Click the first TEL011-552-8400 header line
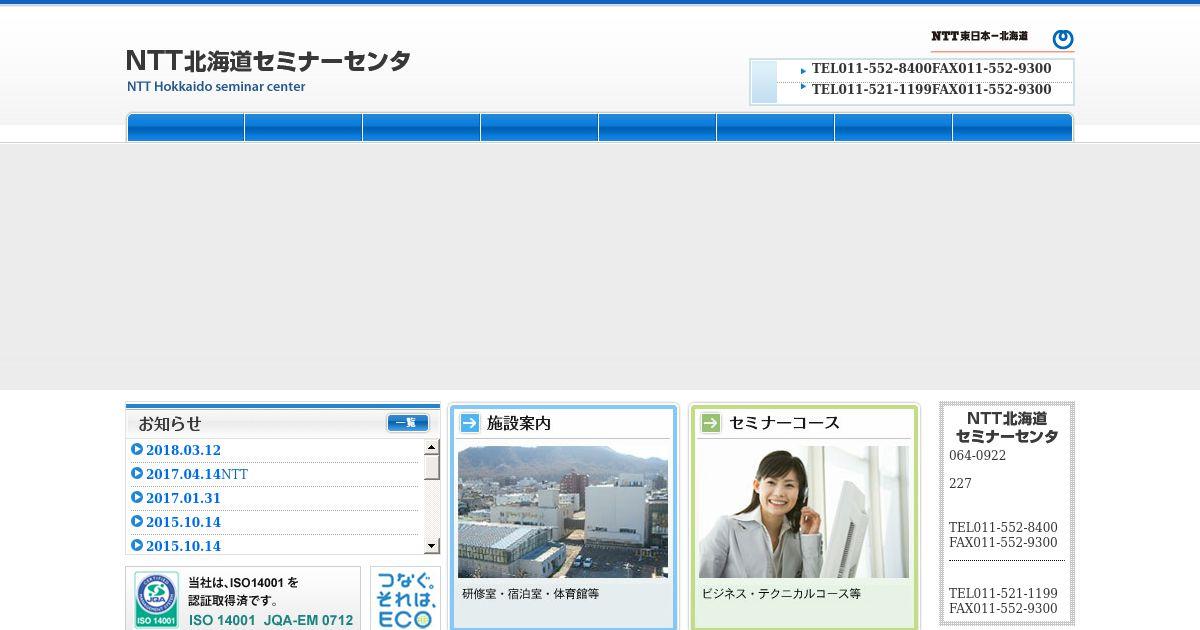This screenshot has height=630, width=1200. coord(932,69)
